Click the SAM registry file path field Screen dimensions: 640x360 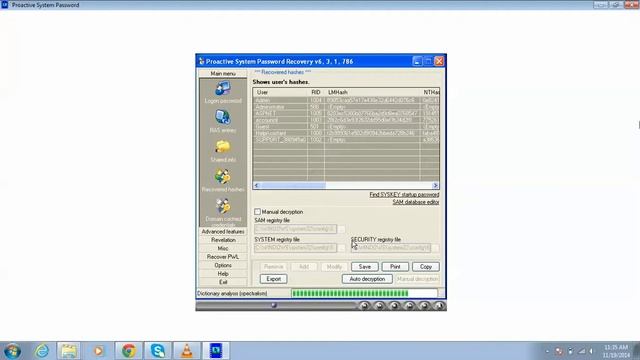(x=296, y=229)
